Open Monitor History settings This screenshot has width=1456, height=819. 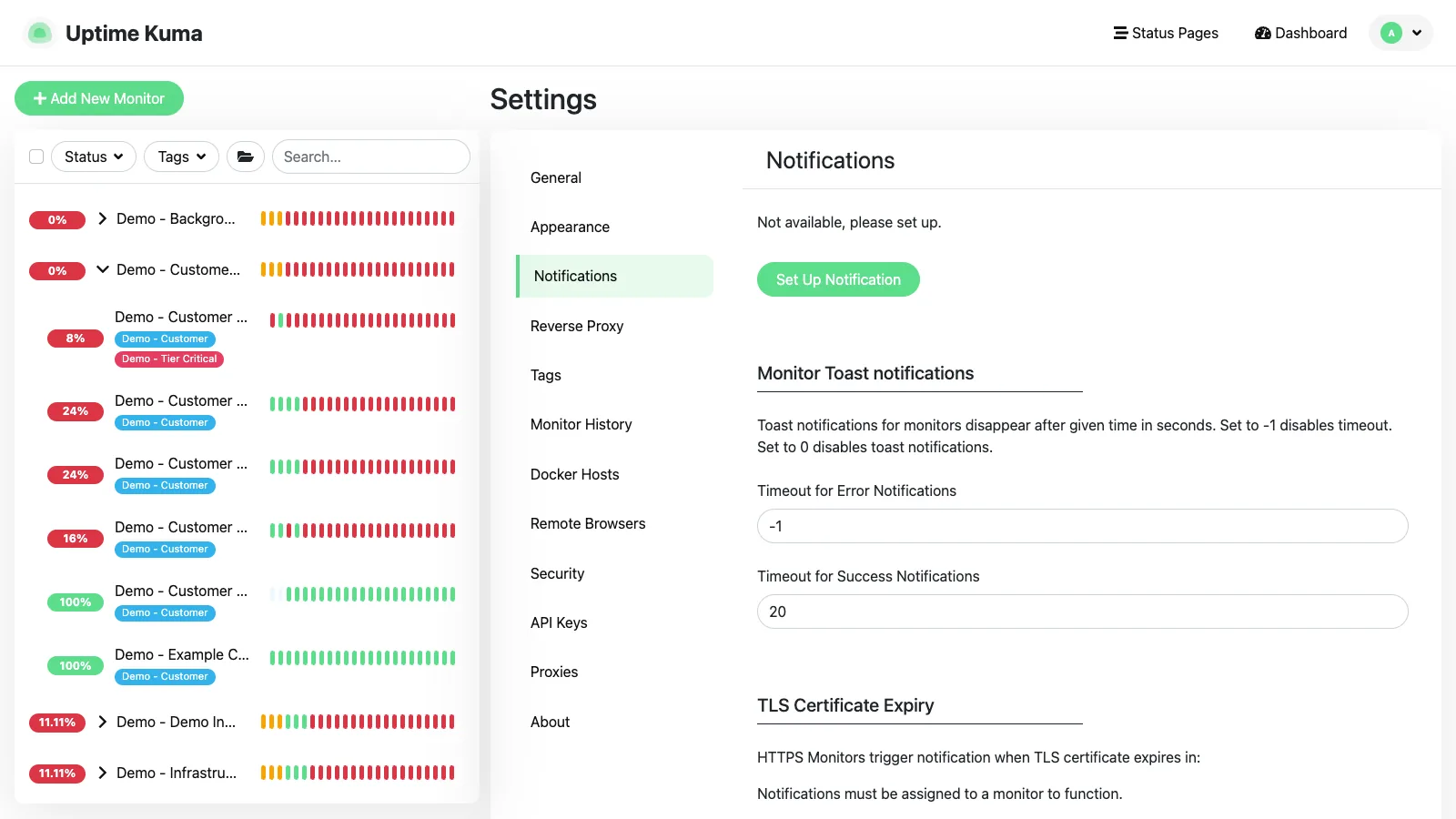(614, 424)
